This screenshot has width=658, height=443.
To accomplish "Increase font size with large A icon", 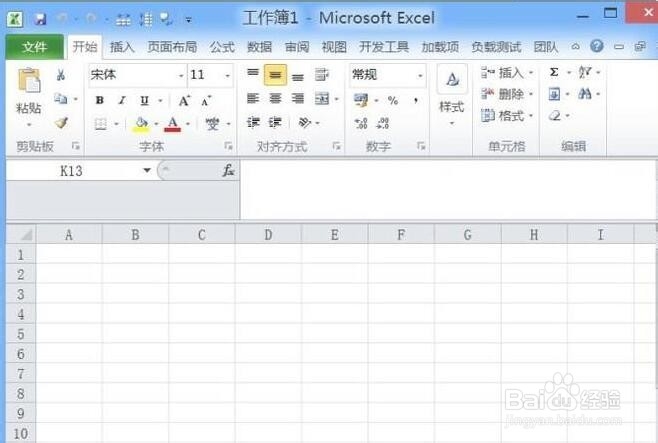I will (184, 101).
